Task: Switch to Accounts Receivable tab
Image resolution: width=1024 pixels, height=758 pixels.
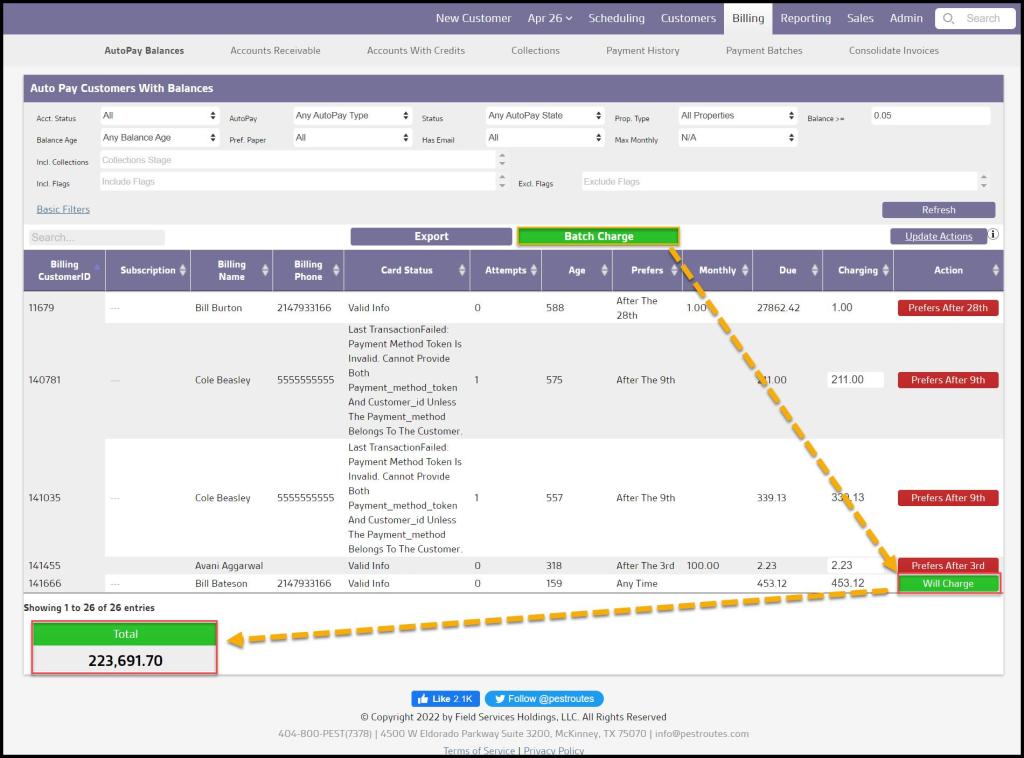Action: (x=275, y=51)
